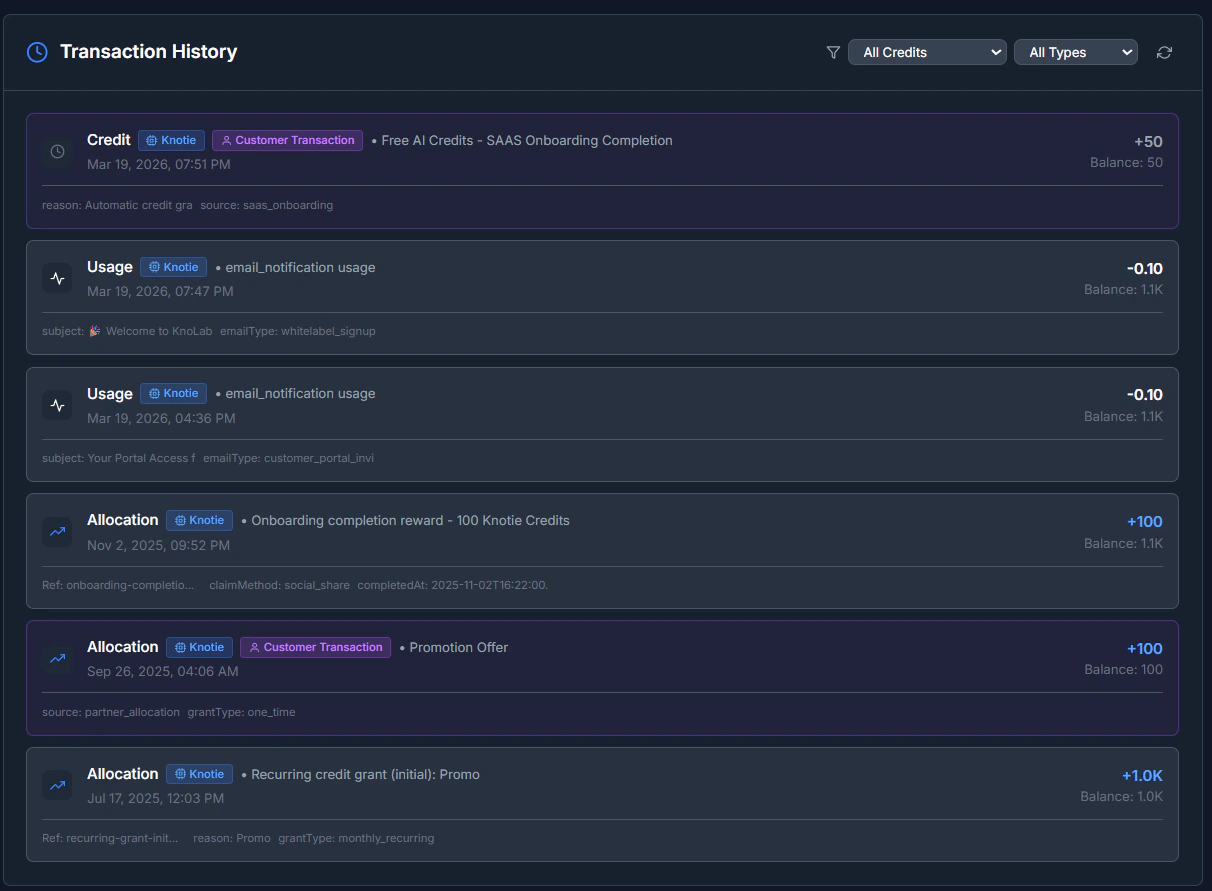Open the All Credits dropdown
This screenshot has width=1212, height=891.
[x=925, y=52]
